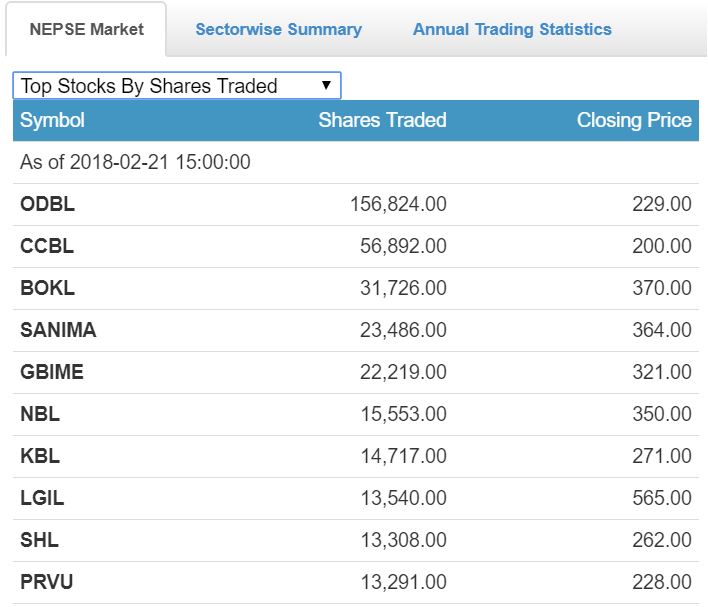Screen dimensions: 708x607
Task: Select the NBL stock symbol
Action: click(40, 414)
